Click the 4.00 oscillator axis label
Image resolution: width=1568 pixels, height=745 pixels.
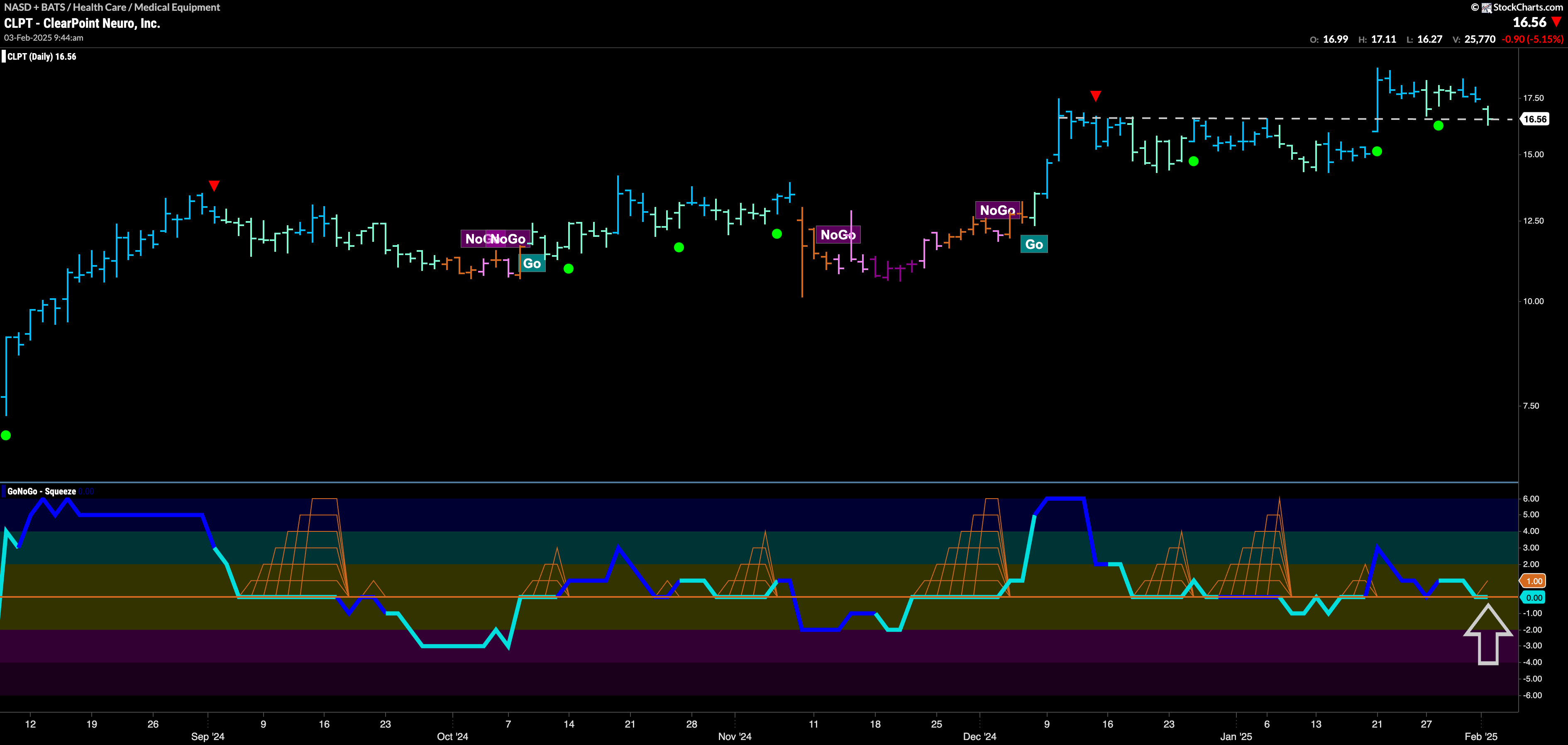pos(1531,531)
